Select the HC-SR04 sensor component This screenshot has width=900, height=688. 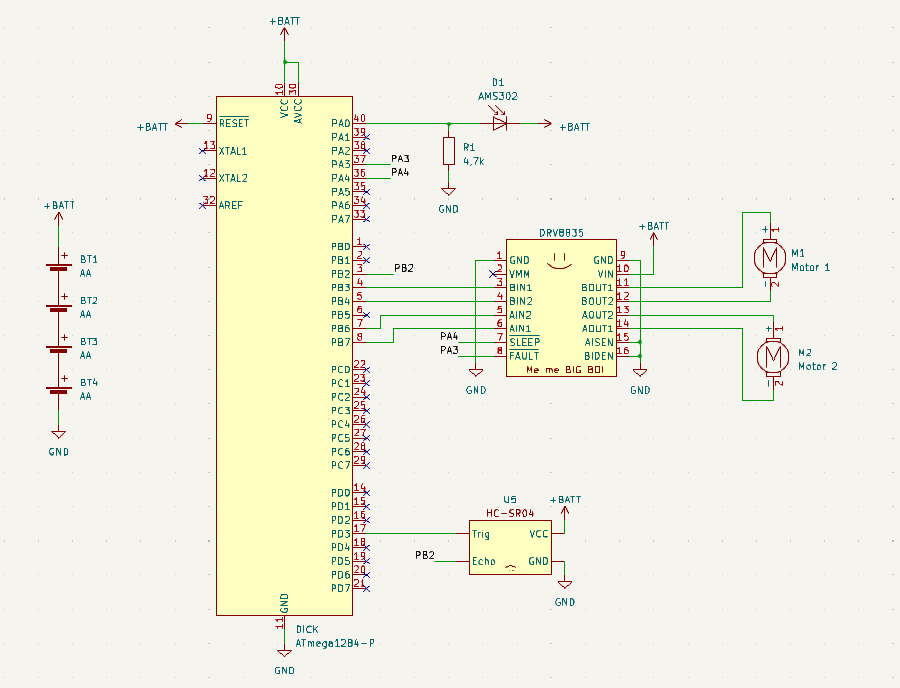click(510, 547)
